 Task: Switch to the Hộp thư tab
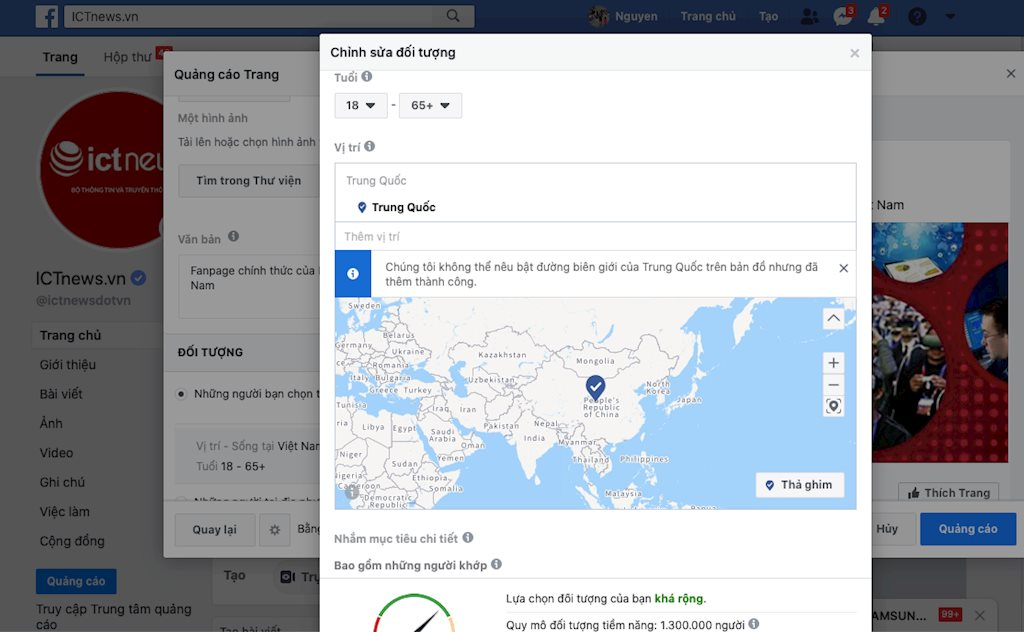click(x=127, y=57)
